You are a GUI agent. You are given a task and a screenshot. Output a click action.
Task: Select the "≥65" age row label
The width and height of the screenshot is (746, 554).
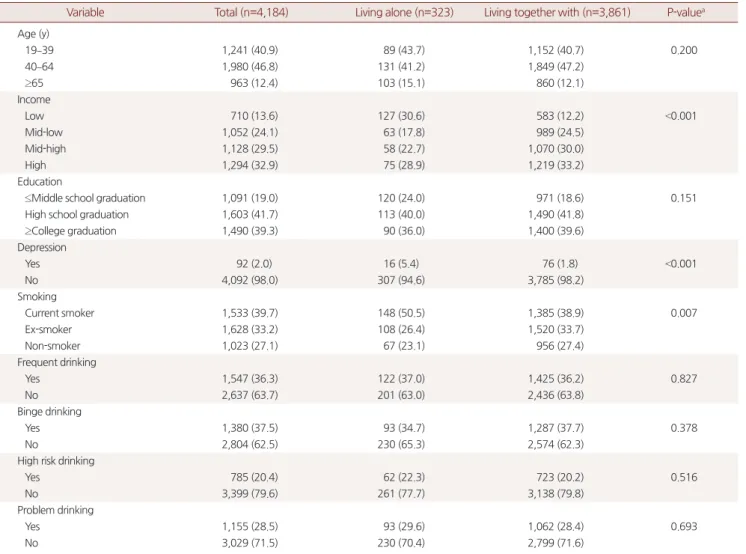34,83
